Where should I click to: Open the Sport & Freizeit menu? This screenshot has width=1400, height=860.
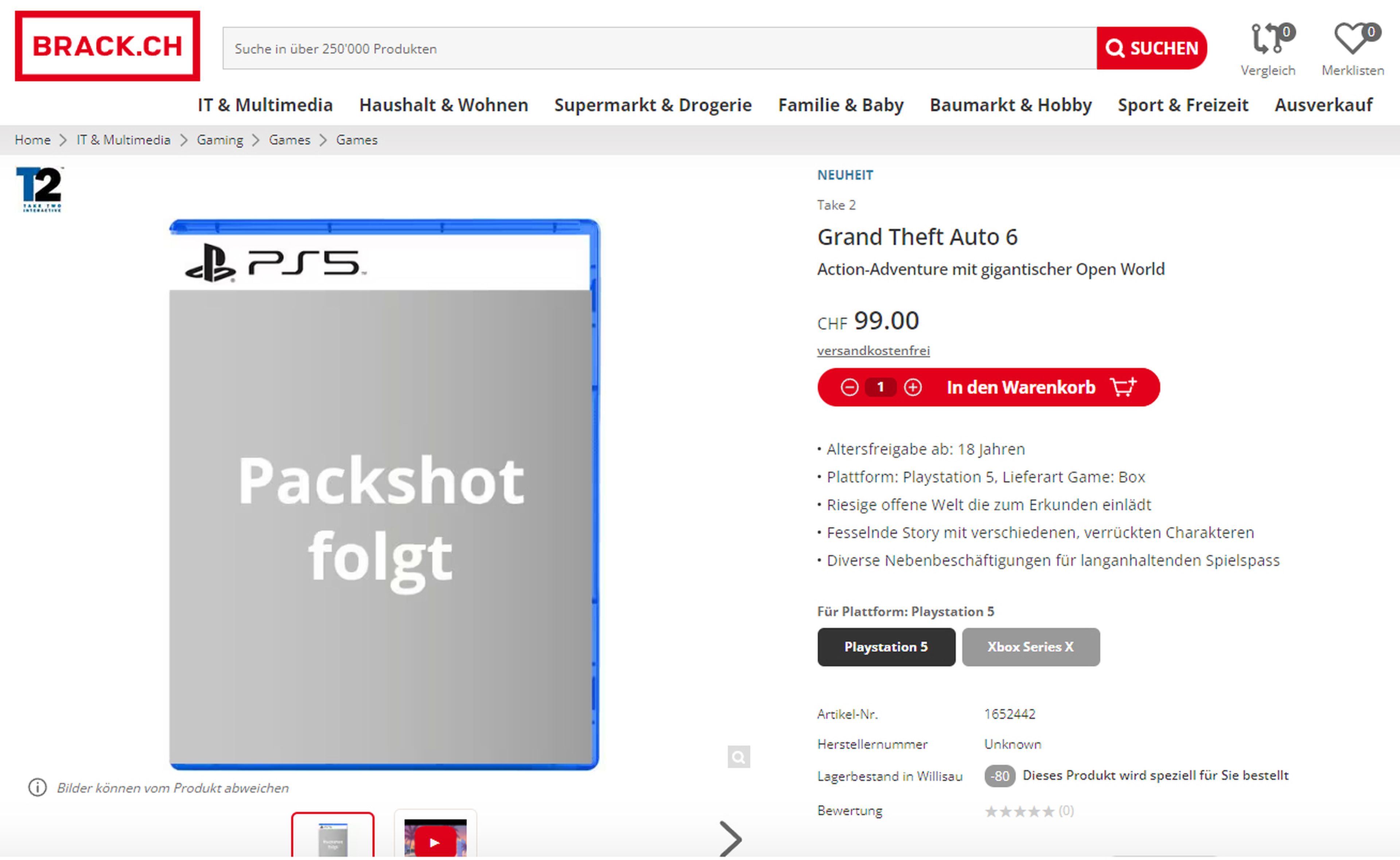1183,105
